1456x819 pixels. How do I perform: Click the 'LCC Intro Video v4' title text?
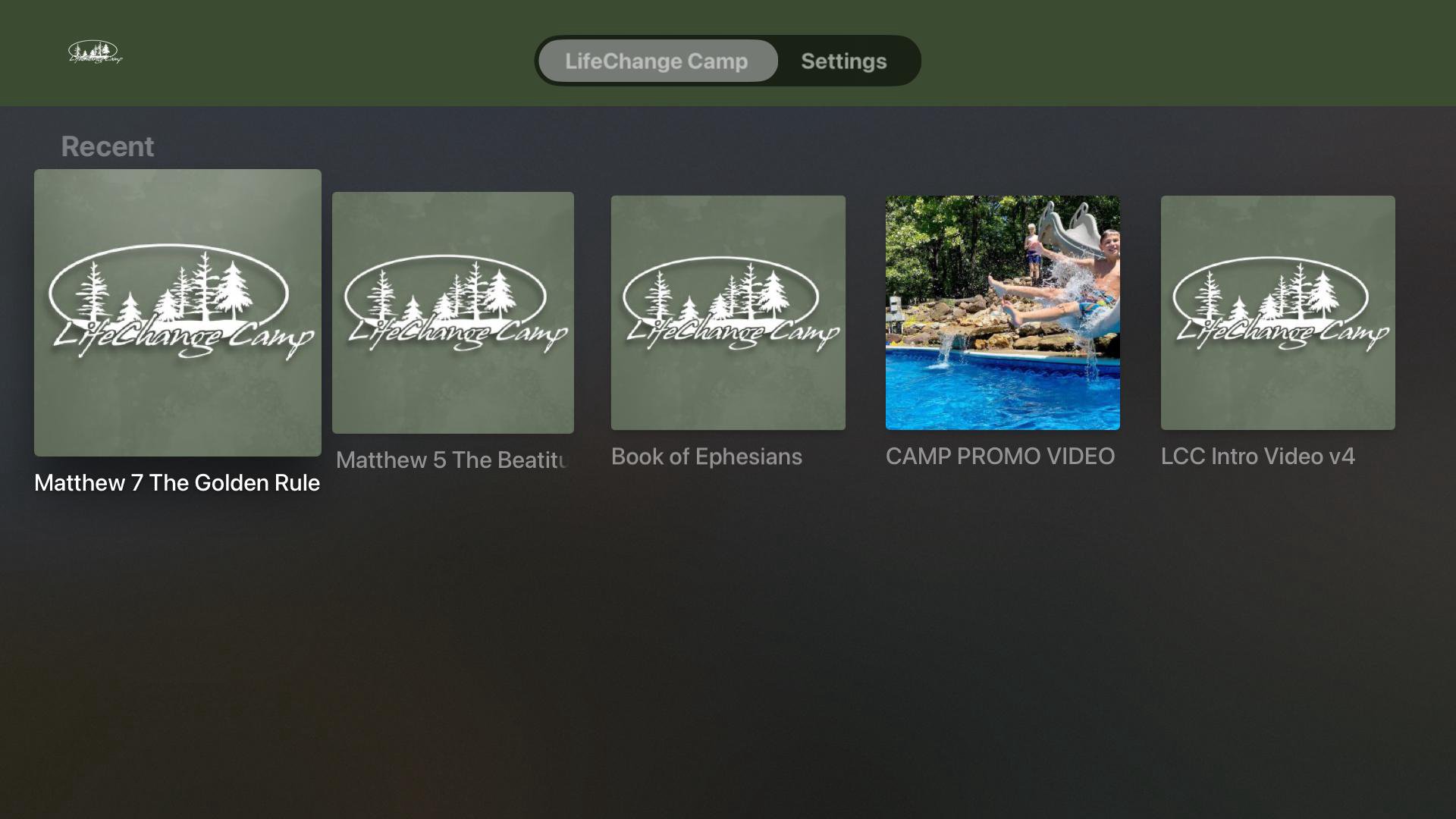[x=1258, y=457]
